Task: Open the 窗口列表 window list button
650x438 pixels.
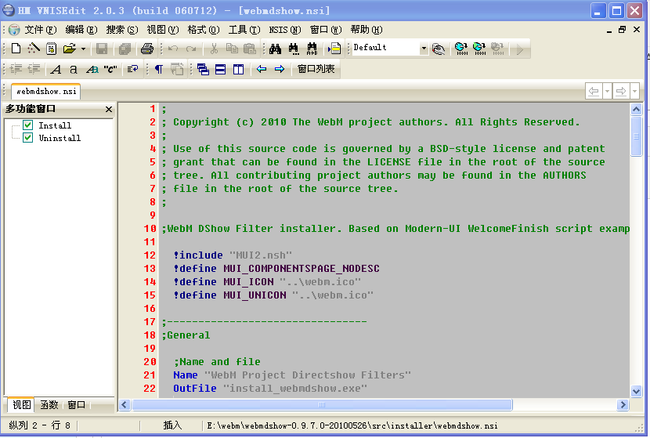Action: click(x=316, y=69)
